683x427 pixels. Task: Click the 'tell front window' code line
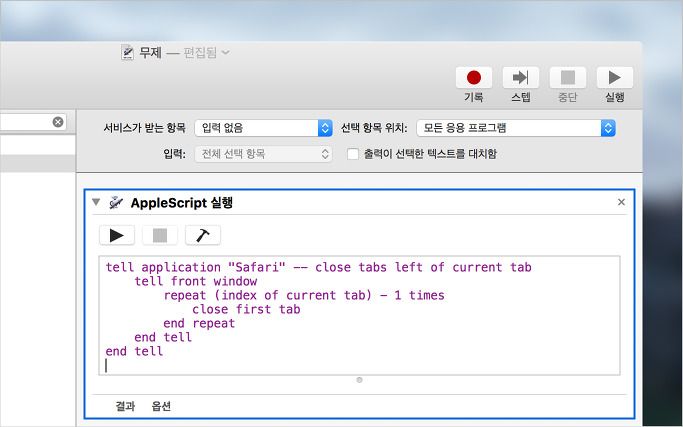(196, 281)
